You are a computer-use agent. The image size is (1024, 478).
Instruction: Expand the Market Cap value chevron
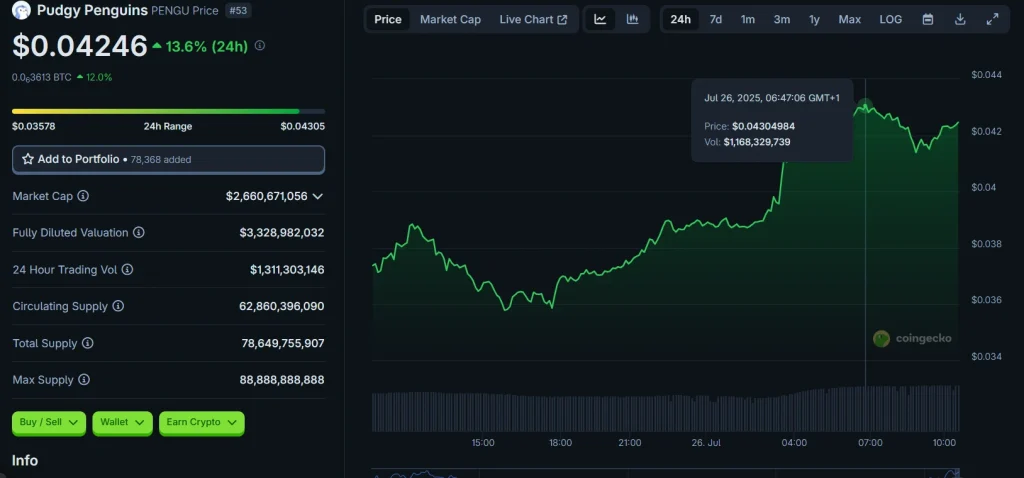[317, 196]
